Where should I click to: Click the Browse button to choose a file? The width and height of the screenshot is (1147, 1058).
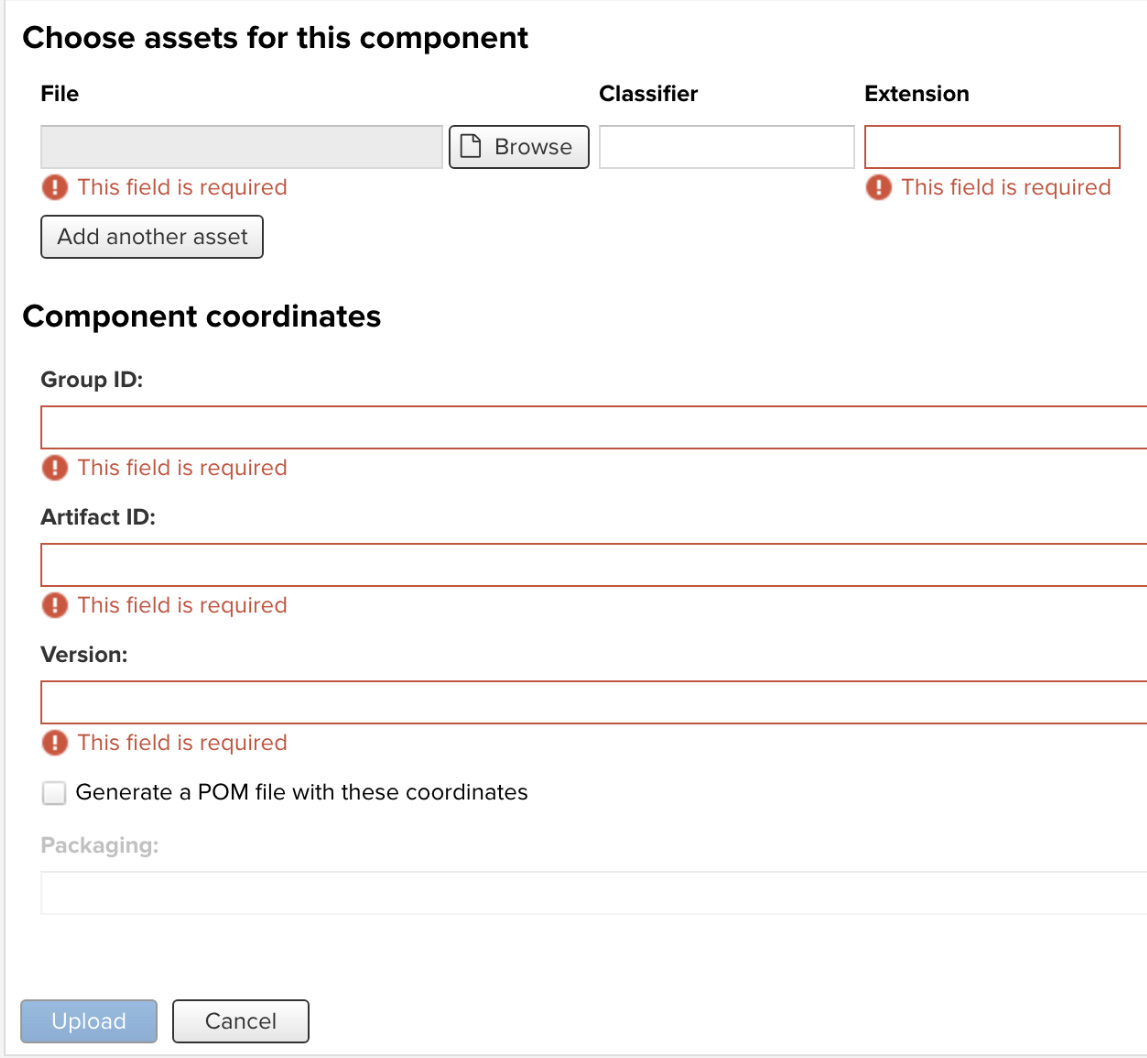coord(518,146)
